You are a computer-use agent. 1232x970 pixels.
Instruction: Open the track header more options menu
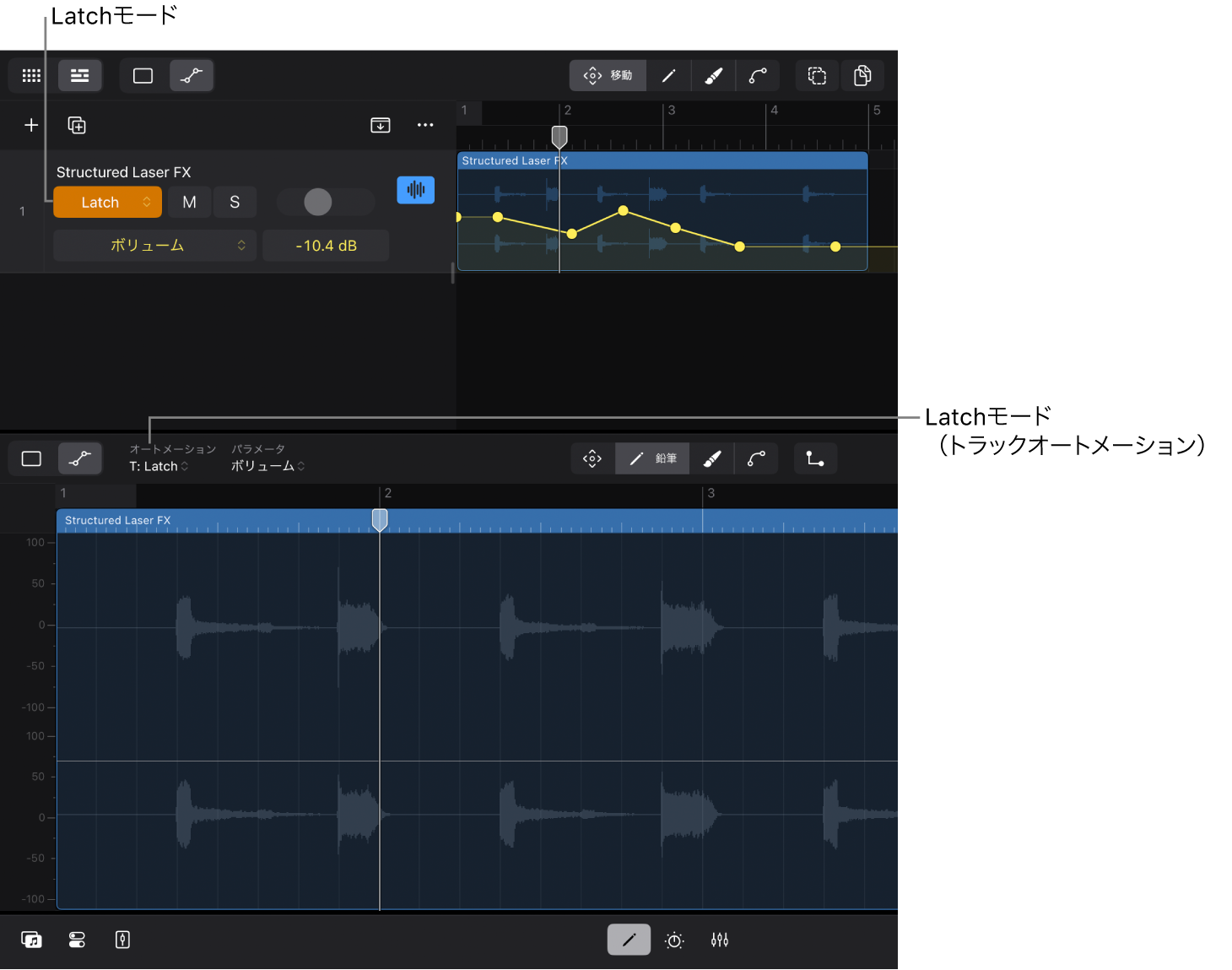click(425, 126)
